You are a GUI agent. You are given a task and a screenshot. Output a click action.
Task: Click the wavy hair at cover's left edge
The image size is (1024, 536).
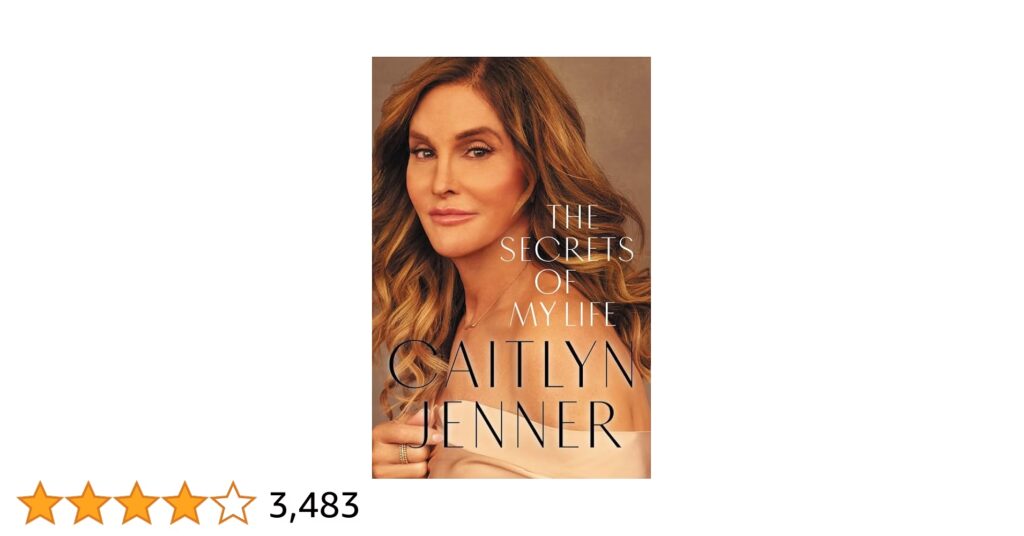392,274
